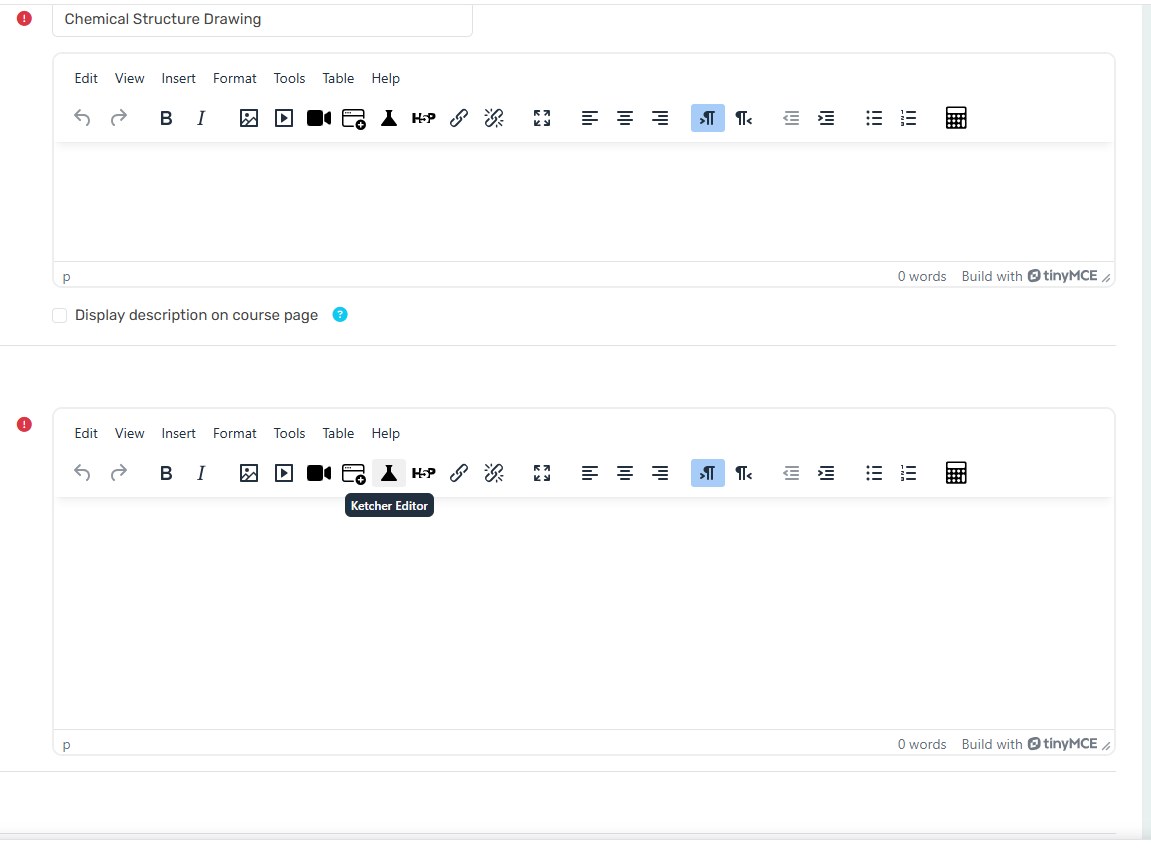Align center in the lower editor
The width and height of the screenshot is (1151, 851).
pos(625,473)
